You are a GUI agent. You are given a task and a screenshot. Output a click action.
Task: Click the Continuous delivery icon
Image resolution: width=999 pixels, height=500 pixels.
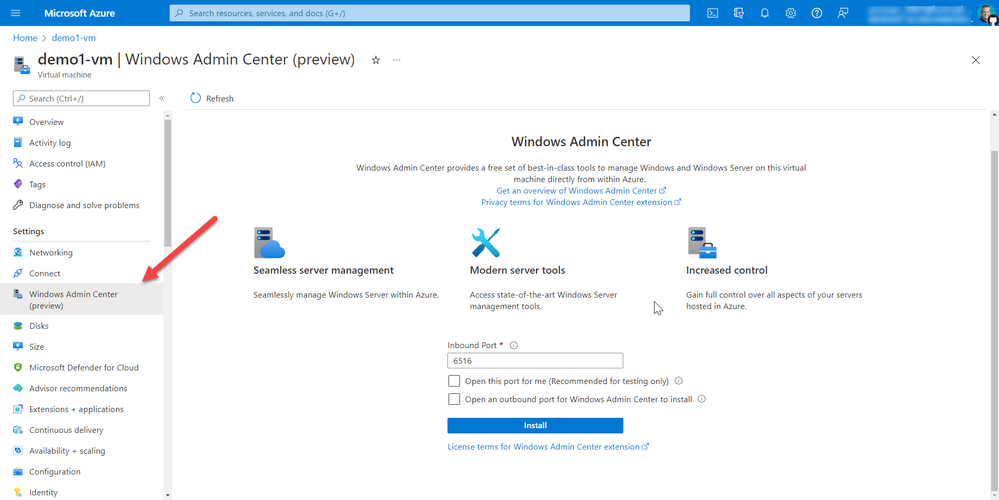(x=18, y=430)
